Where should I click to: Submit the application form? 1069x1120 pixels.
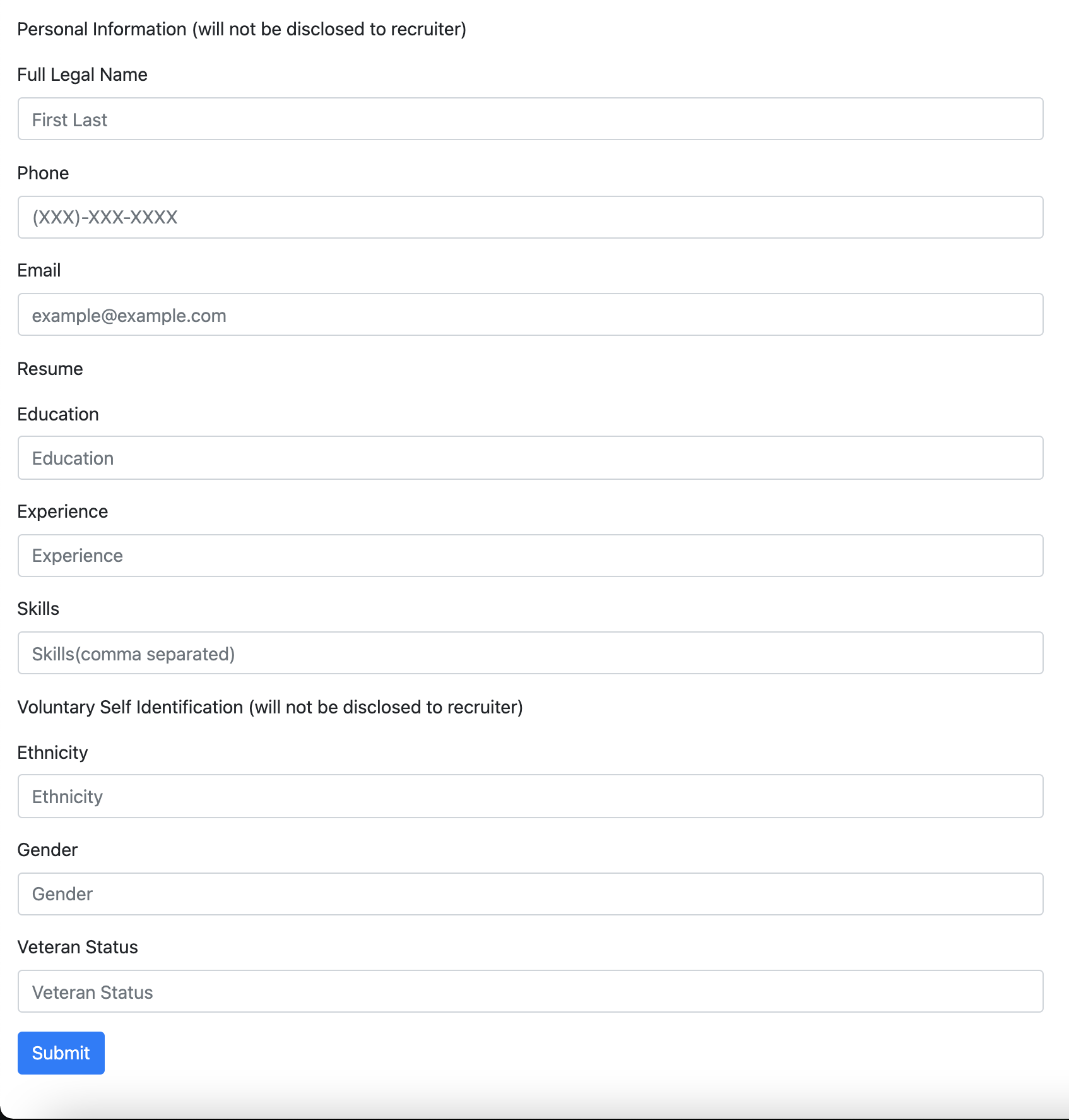point(61,1053)
